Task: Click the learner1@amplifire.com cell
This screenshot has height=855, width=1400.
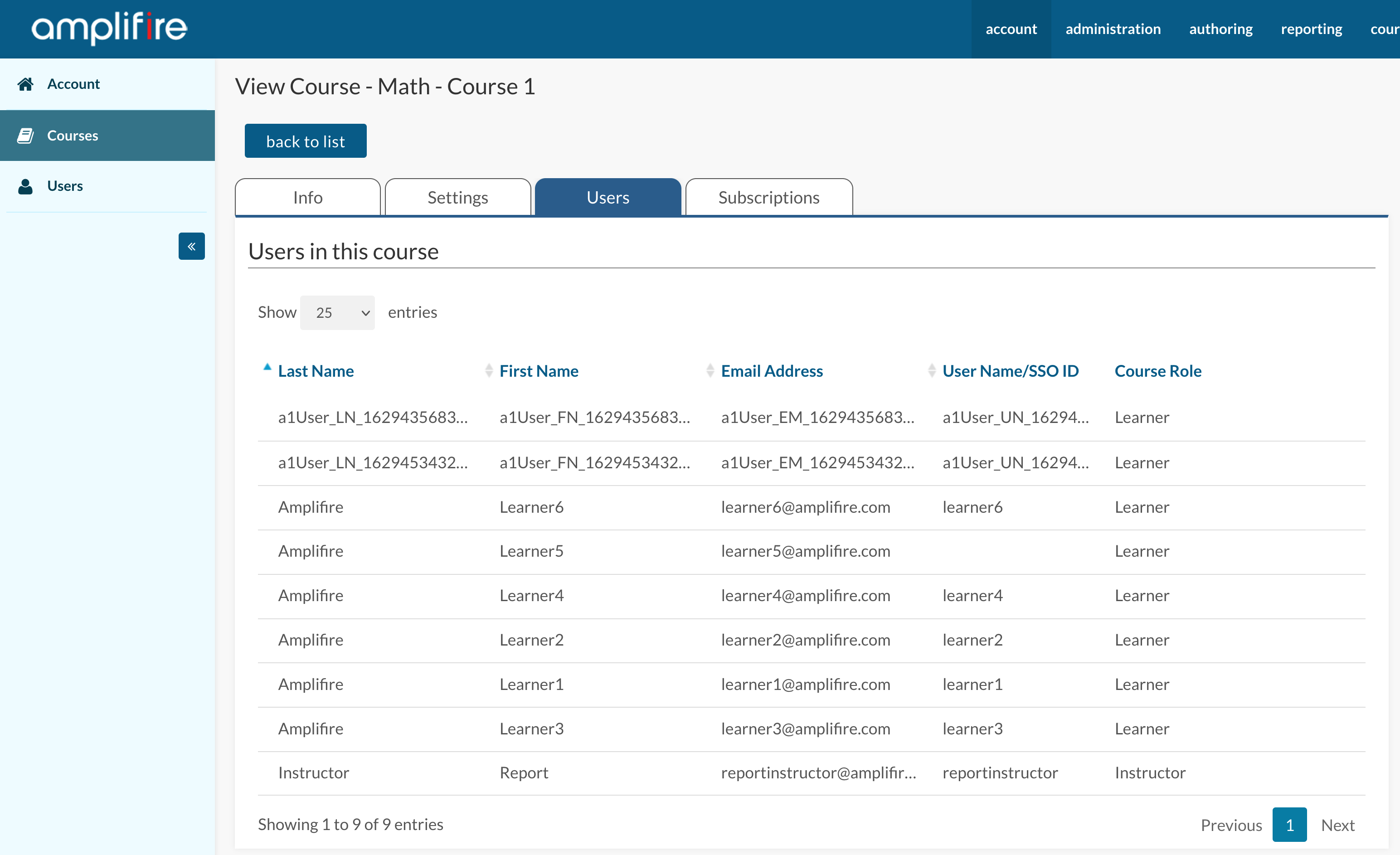Action: tap(805, 684)
